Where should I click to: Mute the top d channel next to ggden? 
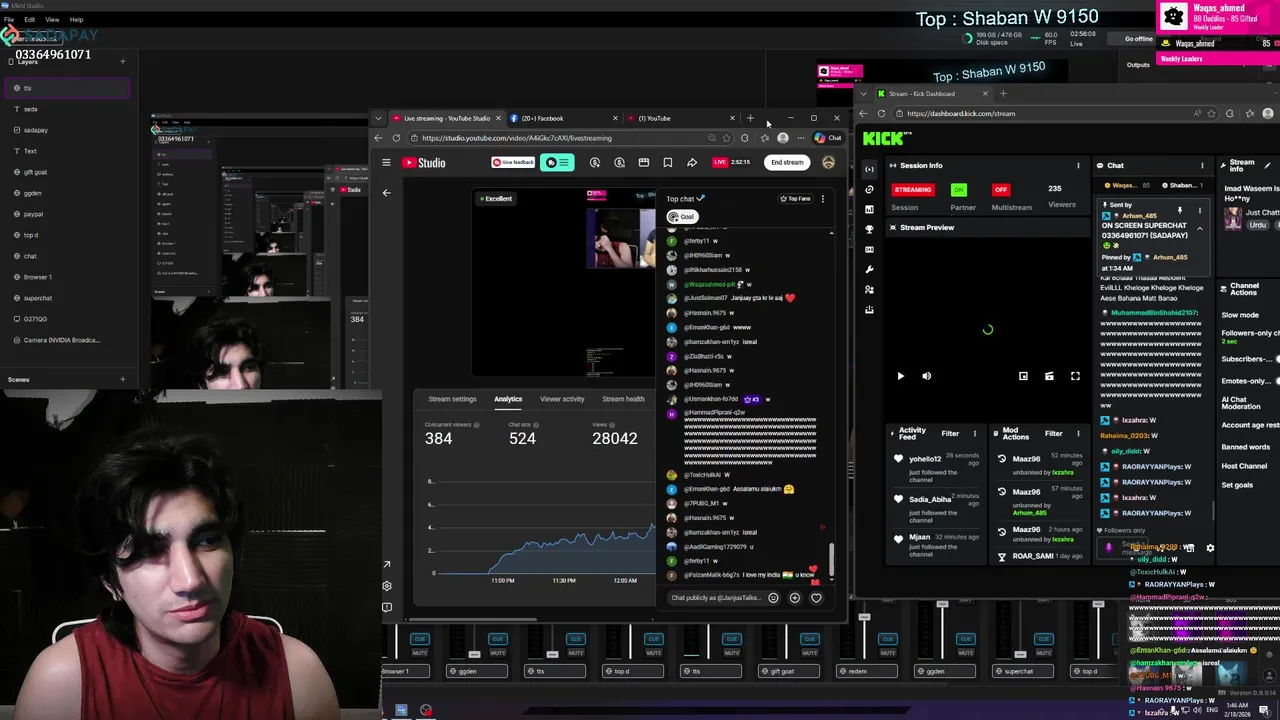click(x=654, y=652)
